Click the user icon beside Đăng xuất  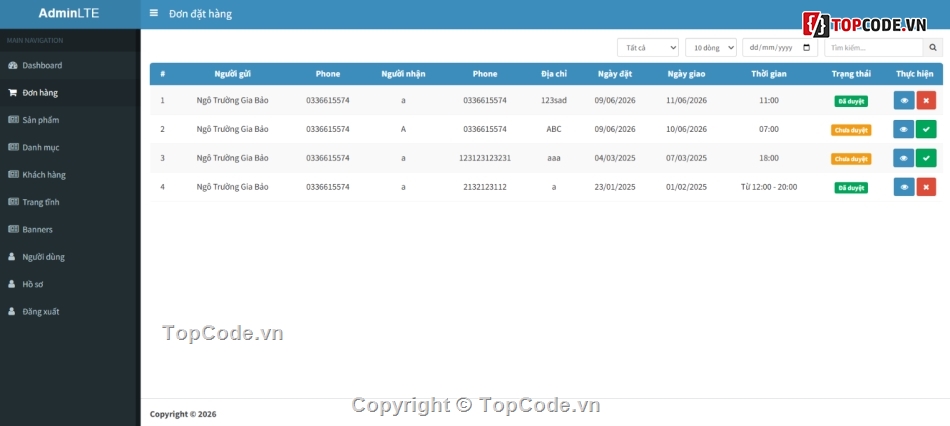[x=12, y=311]
